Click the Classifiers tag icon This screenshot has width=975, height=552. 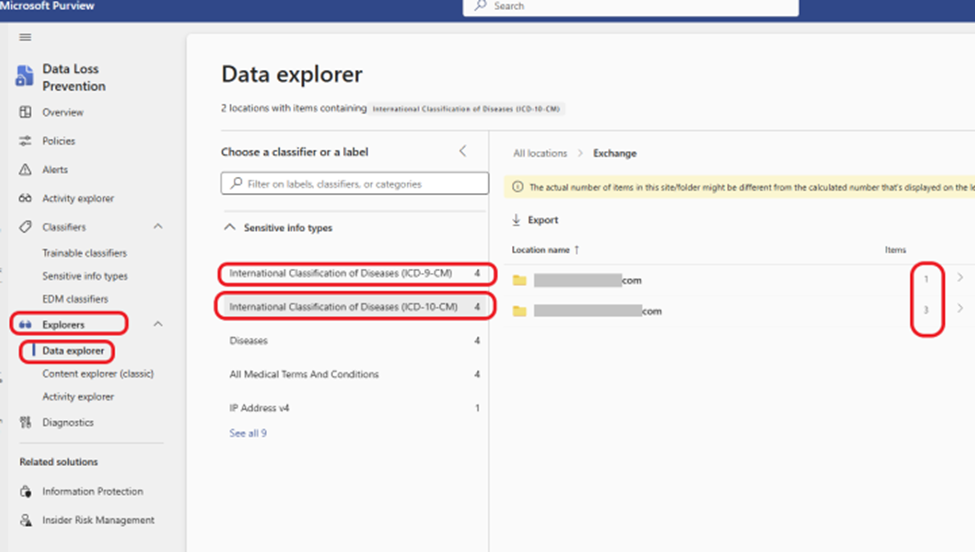coord(25,227)
